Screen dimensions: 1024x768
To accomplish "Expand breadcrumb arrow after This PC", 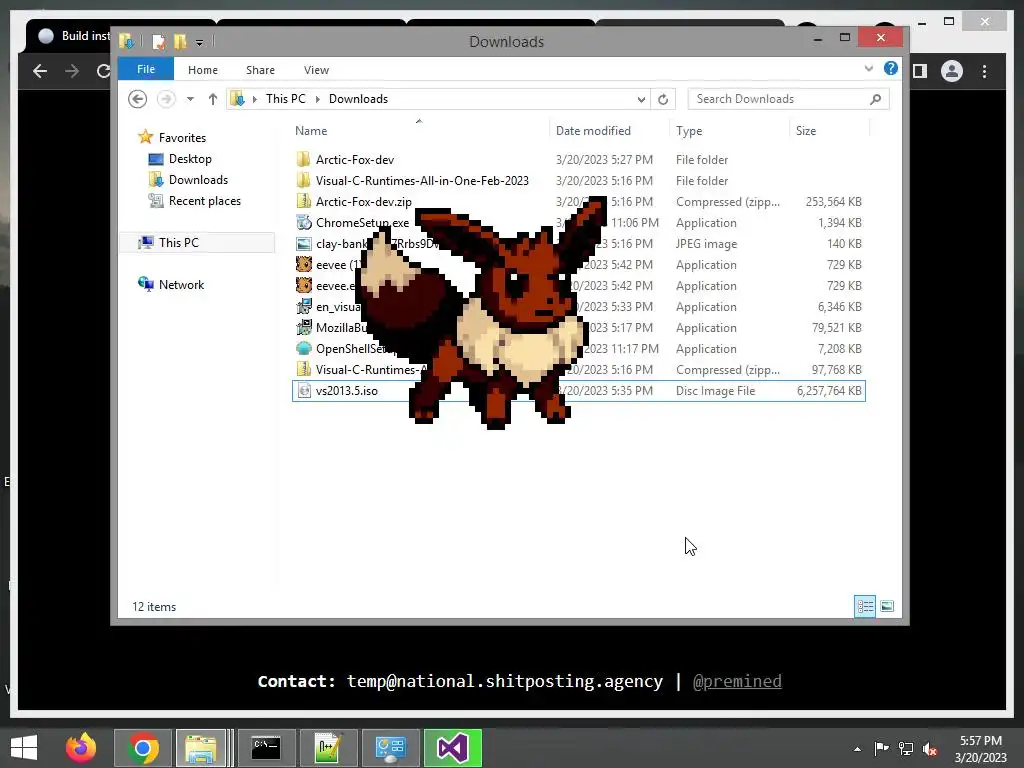I will [x=317, y=99].
